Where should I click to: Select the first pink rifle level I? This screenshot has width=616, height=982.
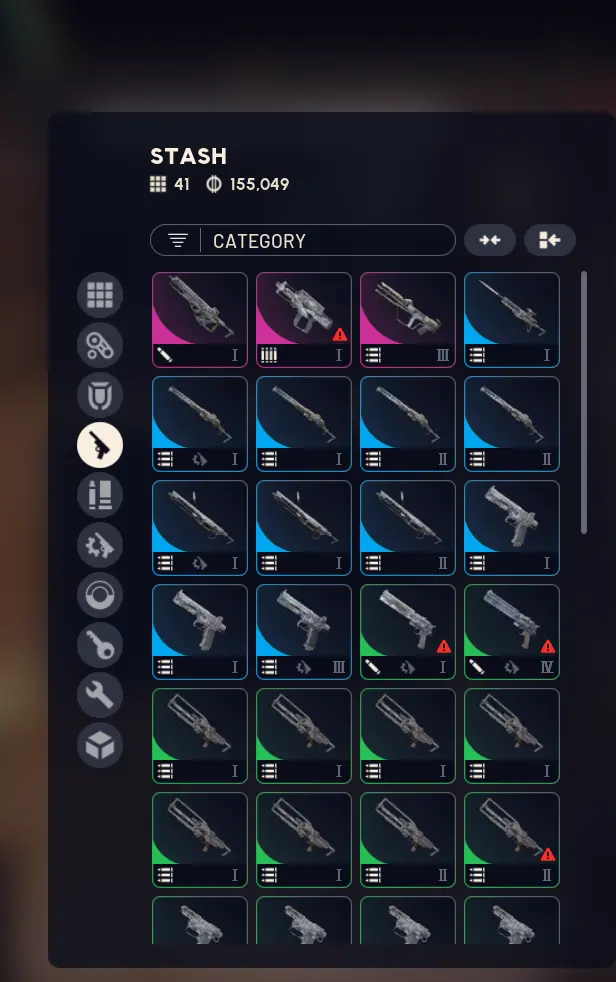pyautogui.click(x=200, y=320)
